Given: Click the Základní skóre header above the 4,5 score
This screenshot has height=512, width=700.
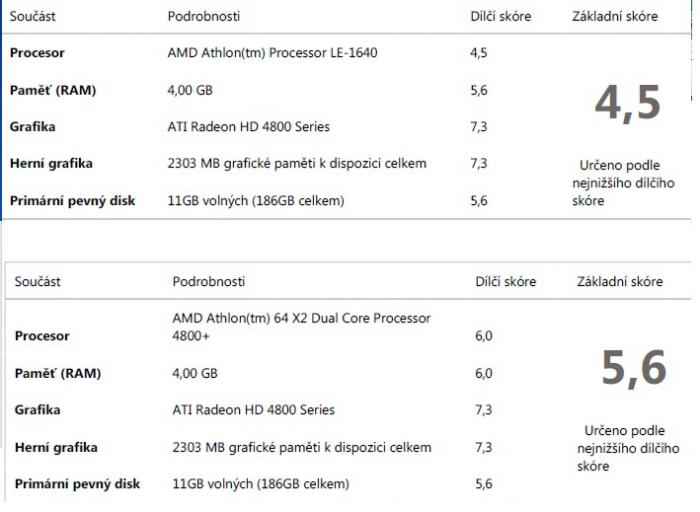Looking at the screenshot, I should coord(615,17).
